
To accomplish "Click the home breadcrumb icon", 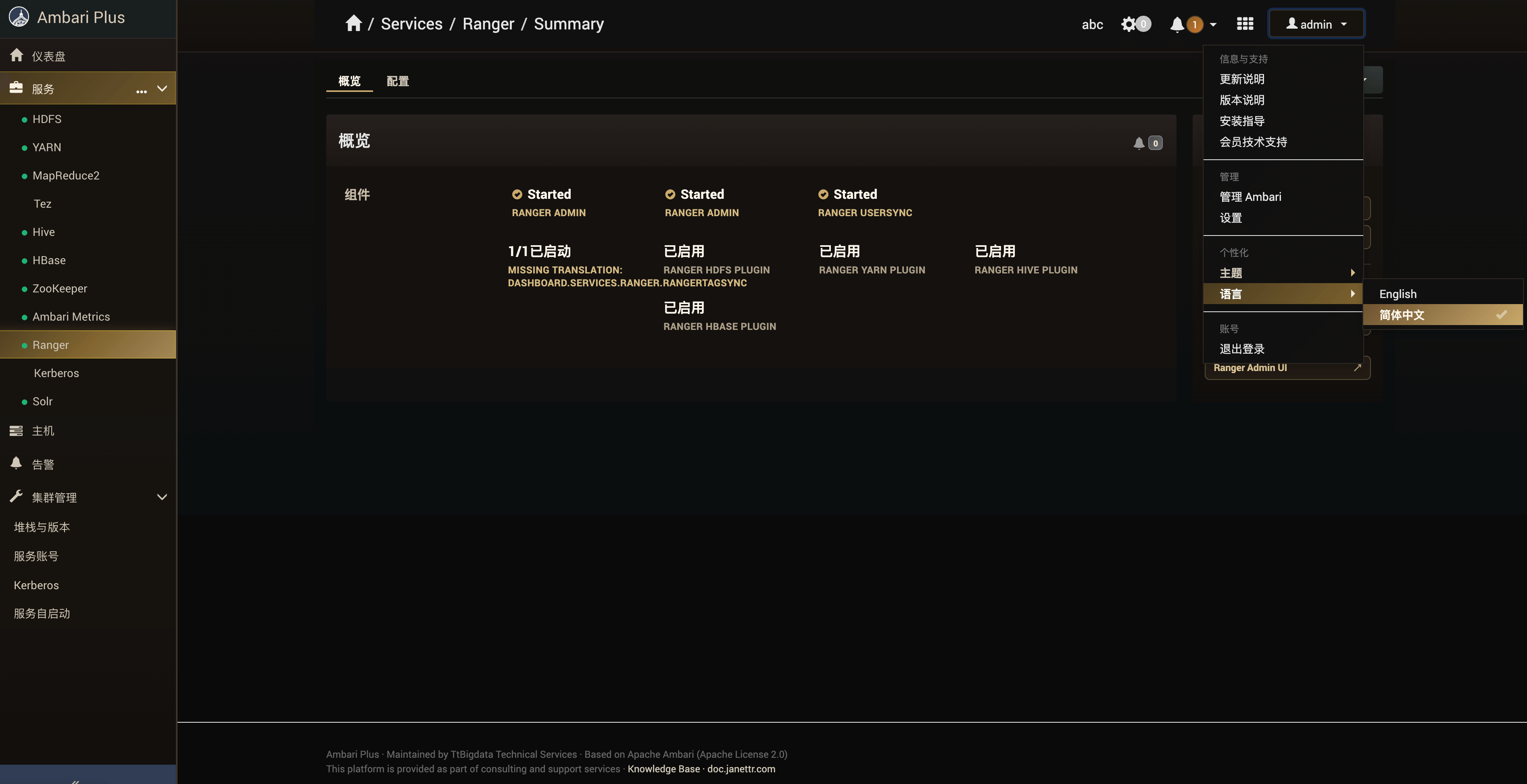I will 353,24.
